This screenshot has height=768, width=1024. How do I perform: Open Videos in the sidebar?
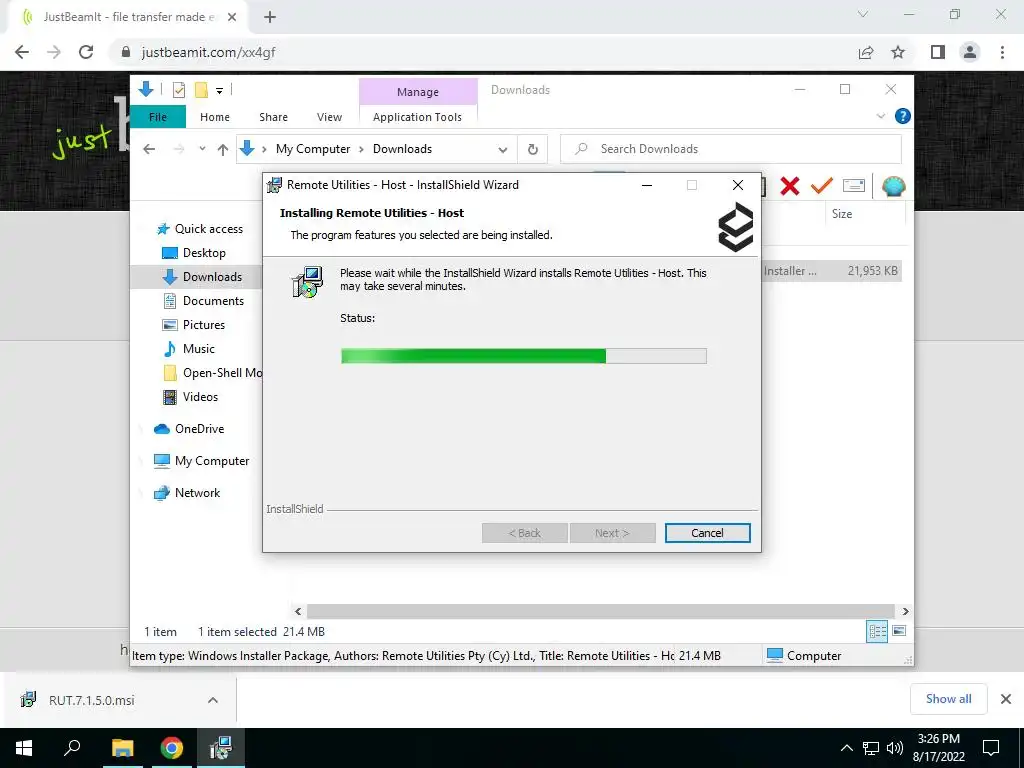(x=190, y=397)
